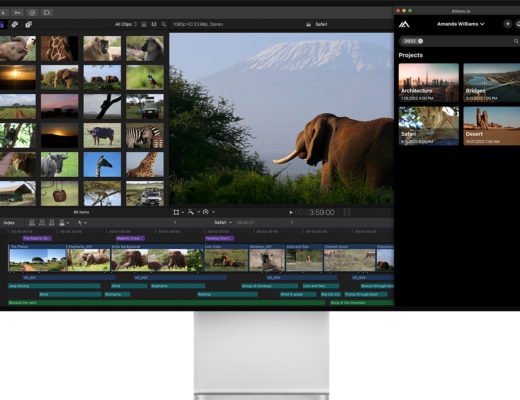This screenshot has height=400, width=520.
Task: Select the tent lodge thumbnail in browser
Action: (x=18, y=193)
